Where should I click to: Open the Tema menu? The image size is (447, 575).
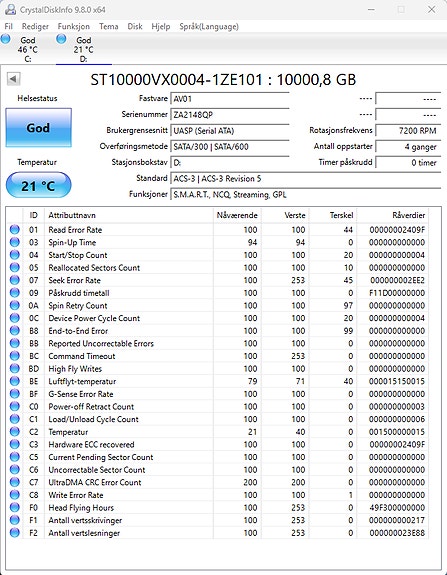pyautogui.click(x=109, y=26)
